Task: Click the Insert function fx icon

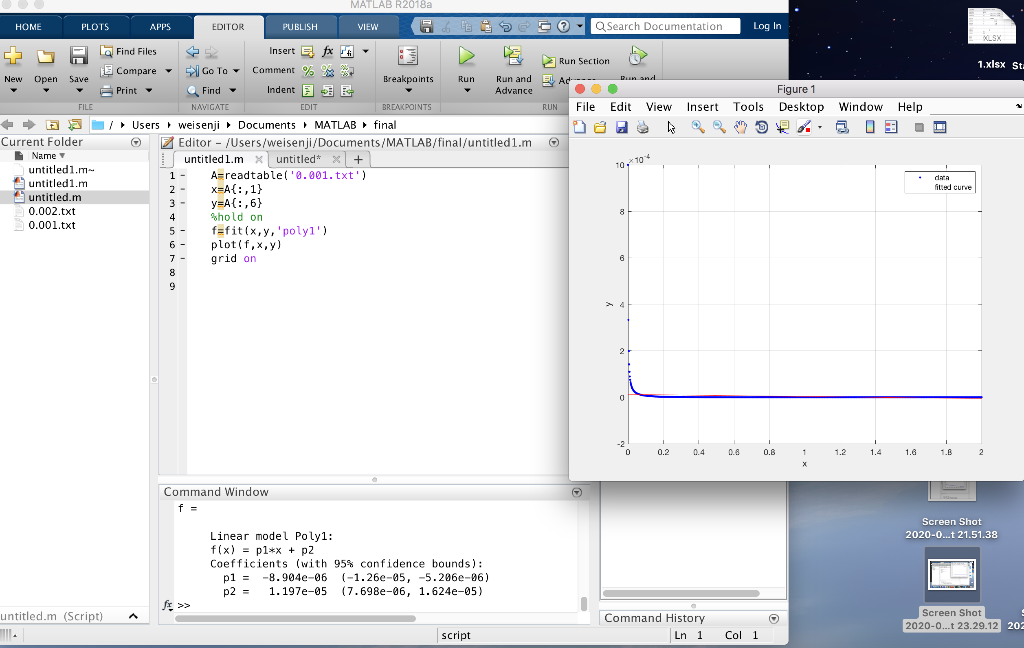Action: tap(326, 51)
